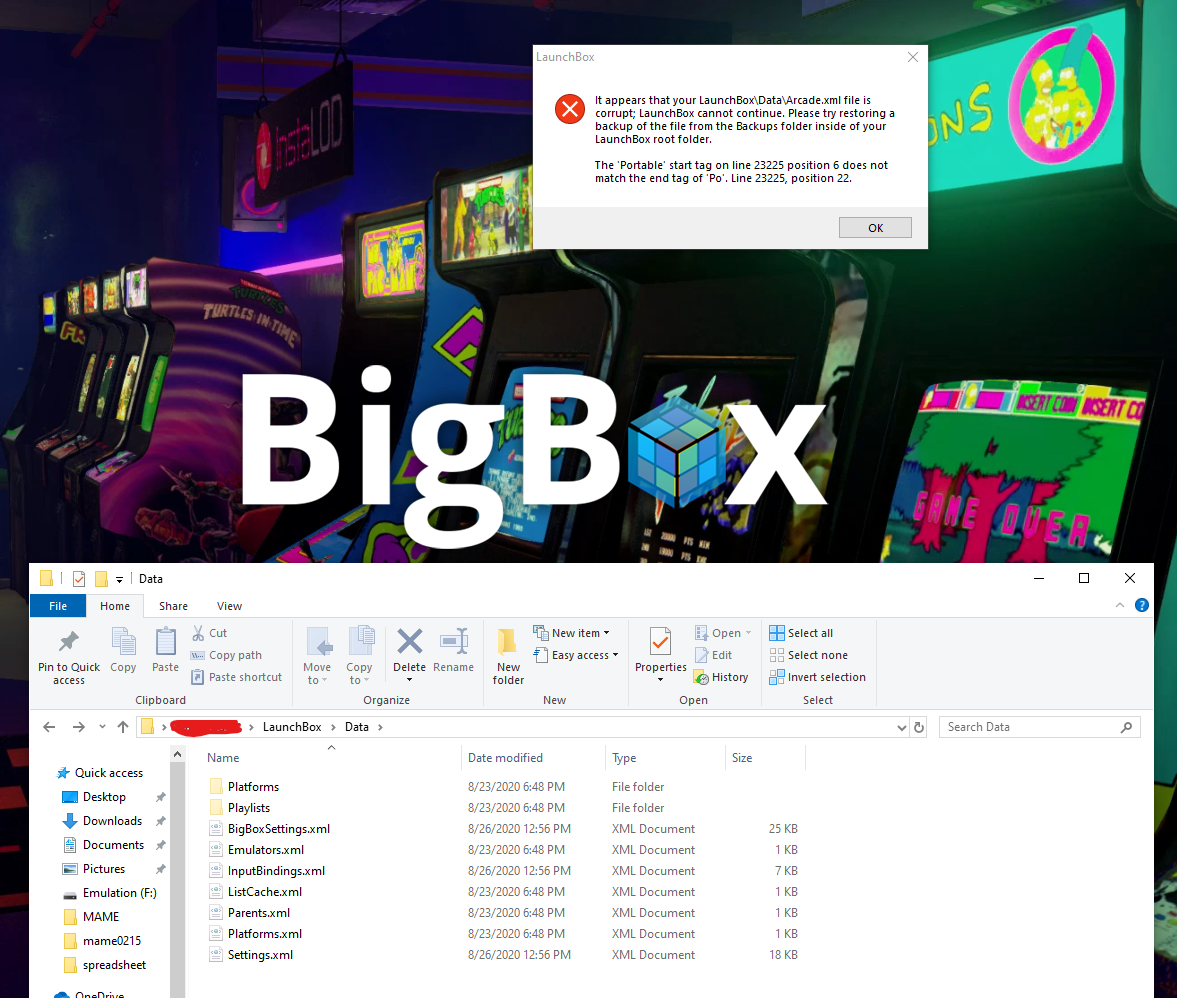Click the Delete X icon

coord(409,642)
